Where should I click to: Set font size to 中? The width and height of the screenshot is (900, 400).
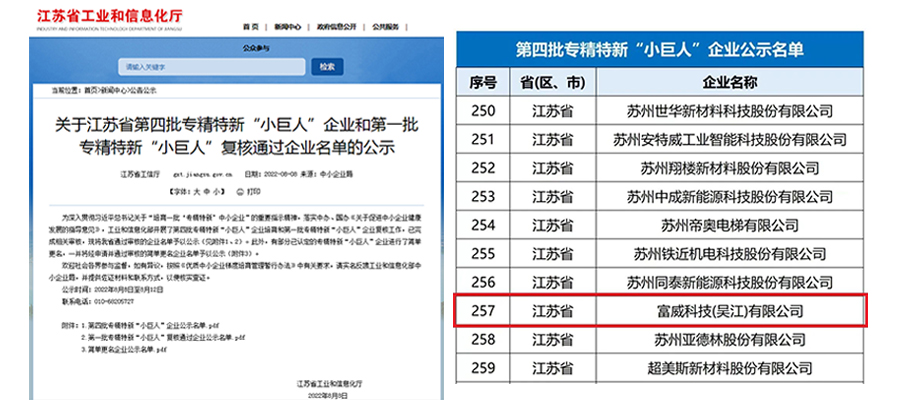(x=205, y=191)
